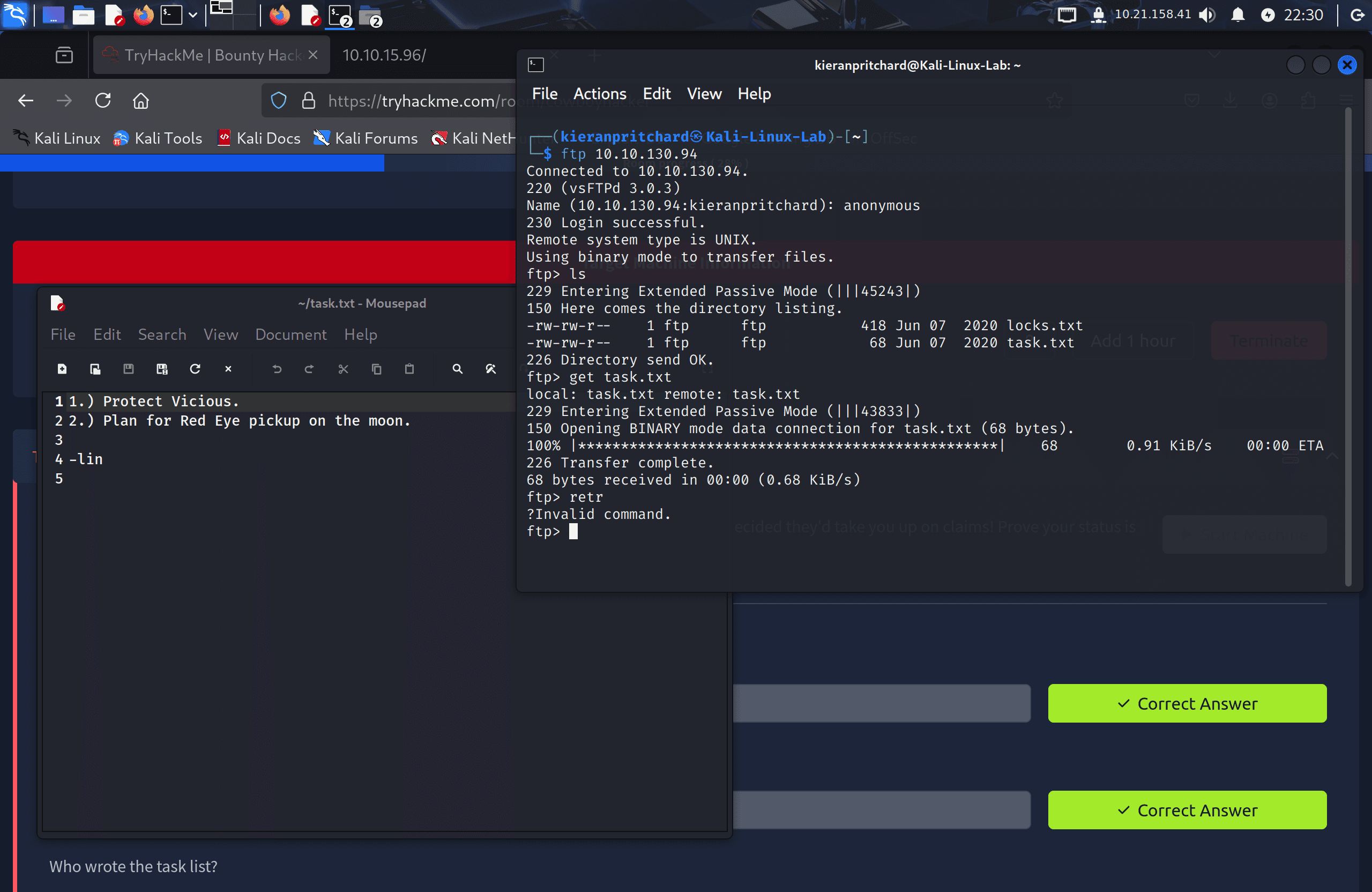The image size is (1372, 892).
Task: Switch to the Mousepad window in taskbar
Action: tap(311, 15)
